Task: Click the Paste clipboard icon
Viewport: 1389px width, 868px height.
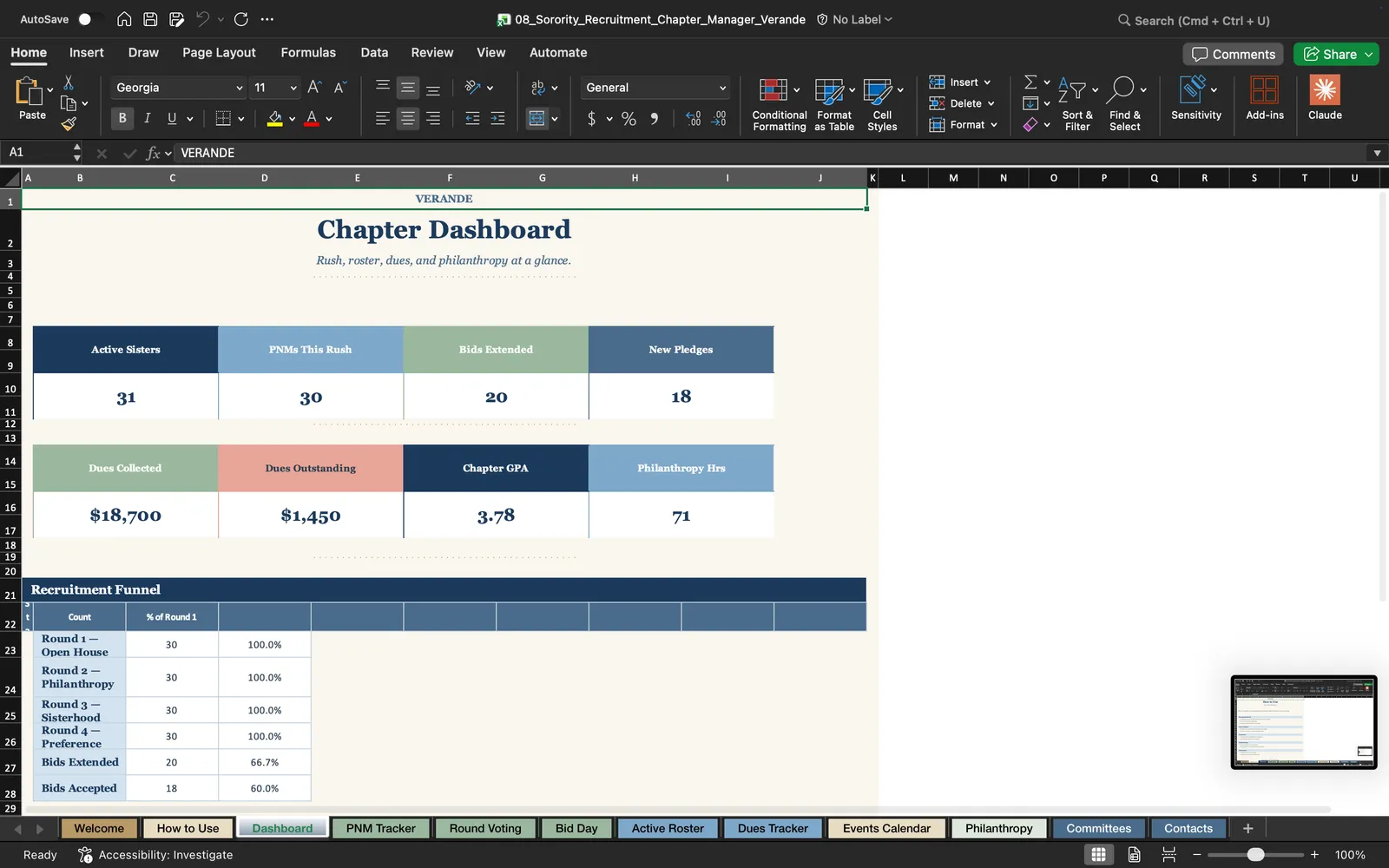Action: (29, 90)
